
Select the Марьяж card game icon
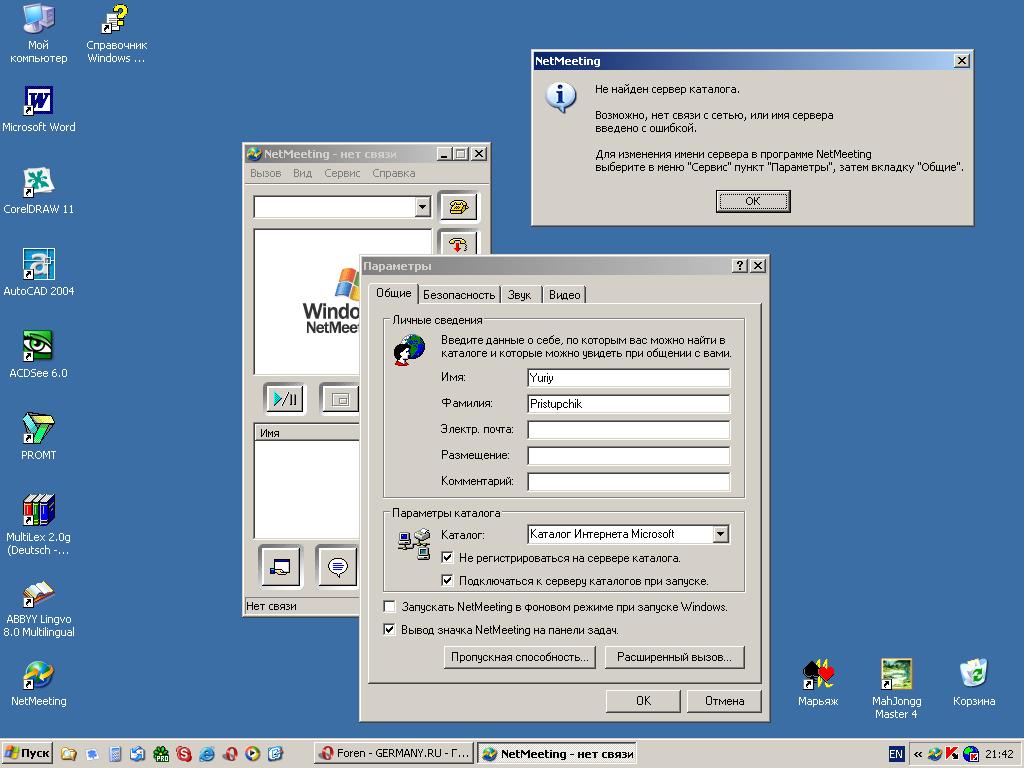818,684
